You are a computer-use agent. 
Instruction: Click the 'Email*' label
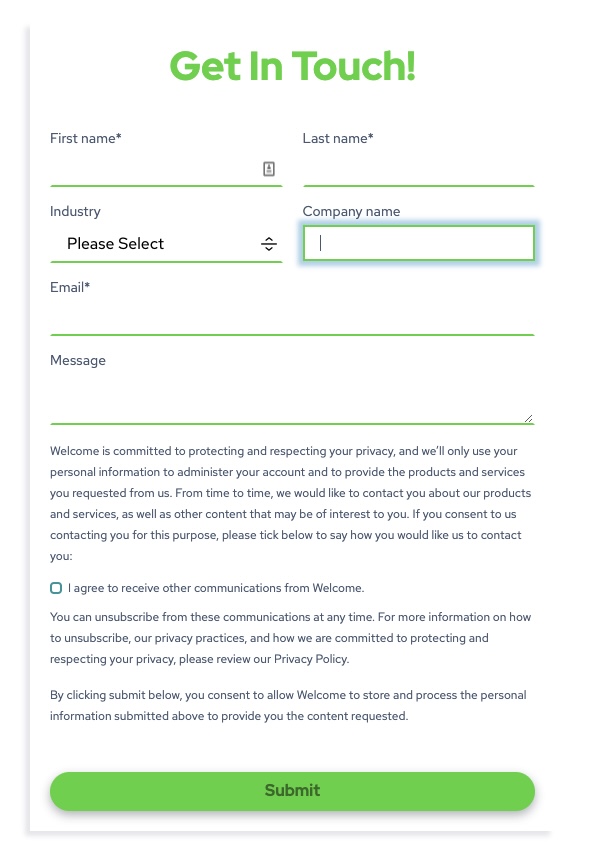point(70,287)
